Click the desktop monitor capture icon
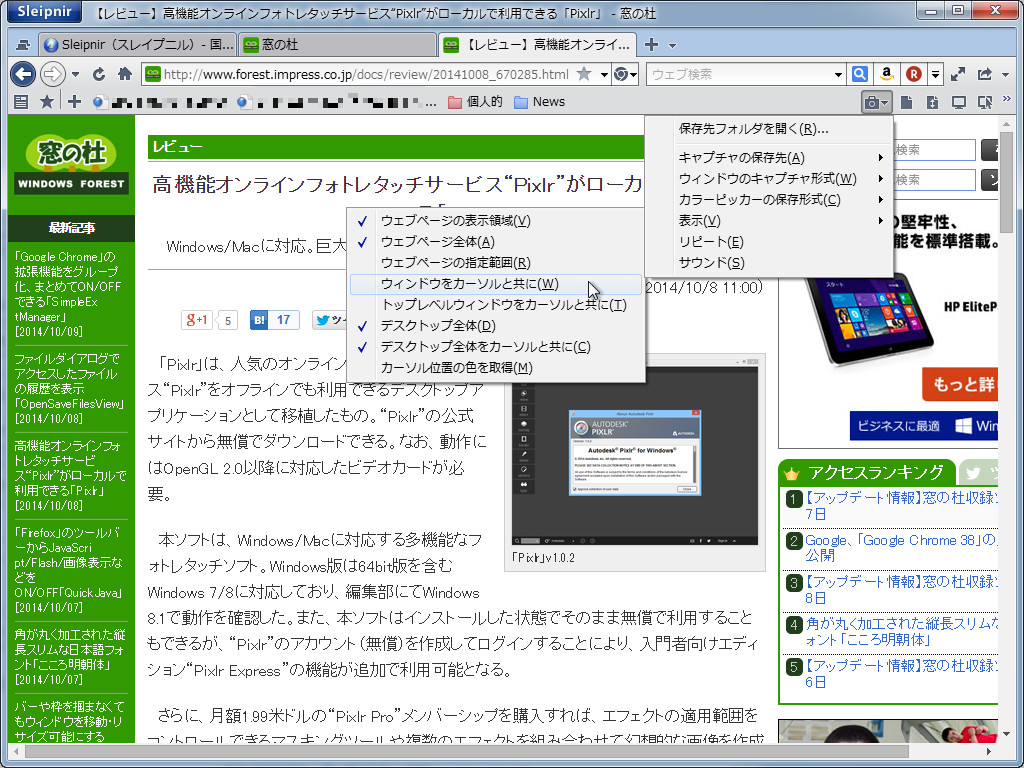1024x768 pixels. pos(958,101)
